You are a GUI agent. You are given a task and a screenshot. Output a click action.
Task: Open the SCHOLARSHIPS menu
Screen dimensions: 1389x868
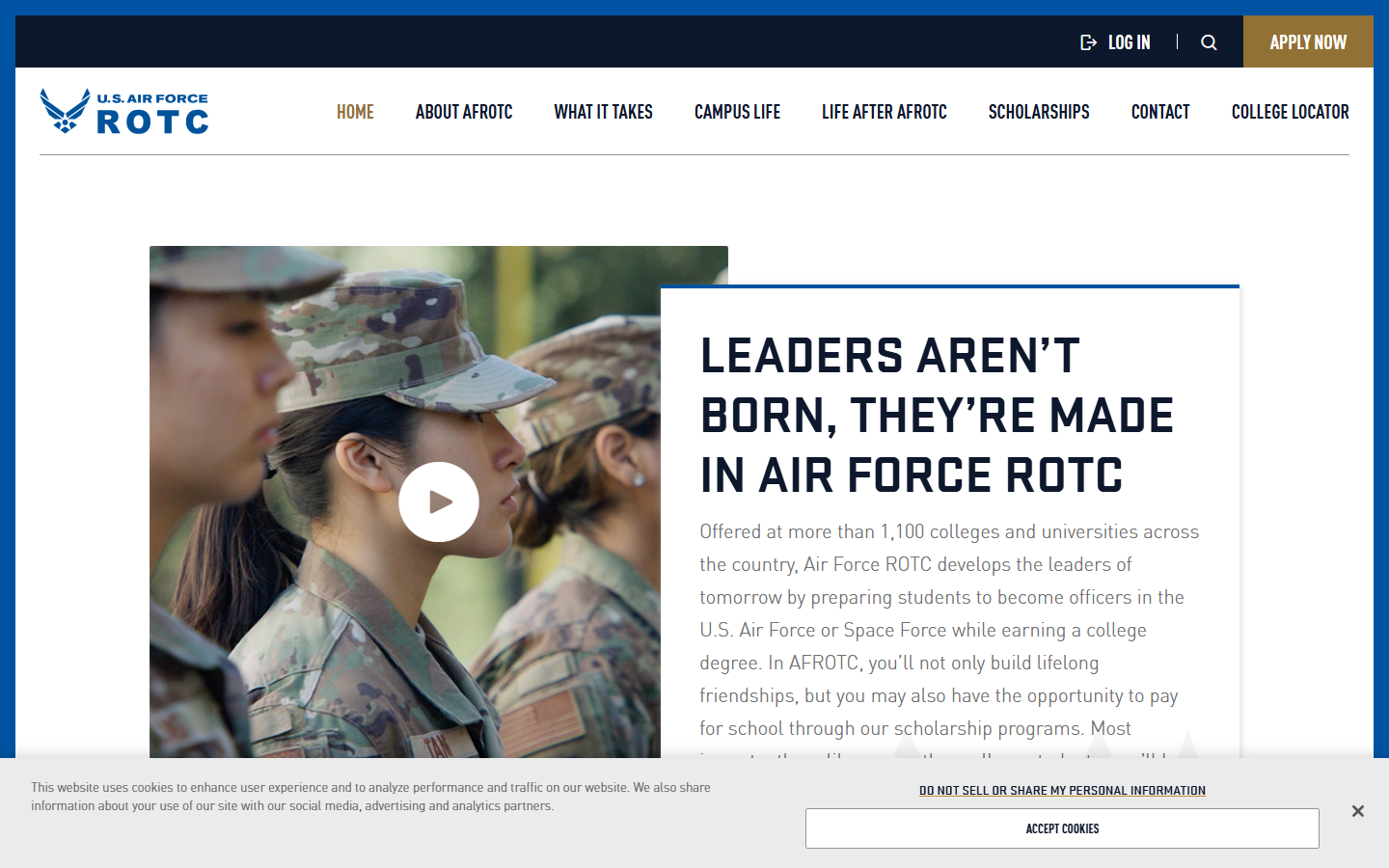coord(1039,112)
